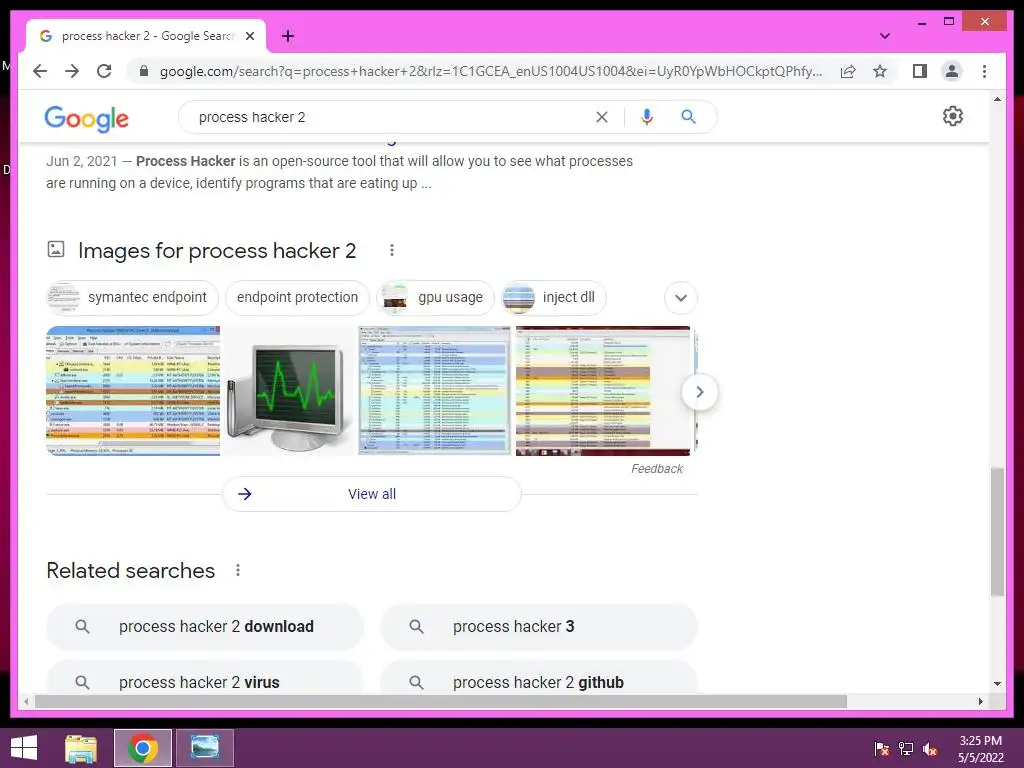Go forward using the browser forward arrow
1024x768 pixels.
click(x=72, y=71)
